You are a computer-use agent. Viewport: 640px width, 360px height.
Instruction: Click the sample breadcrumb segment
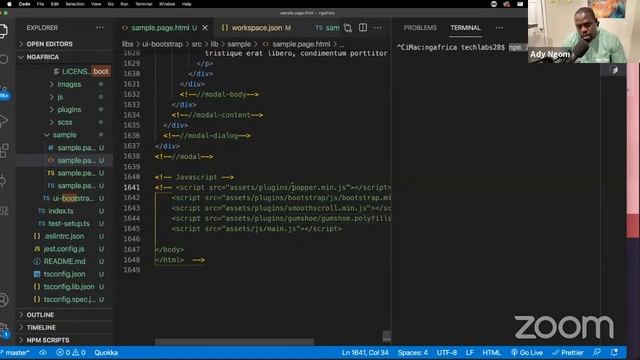239,44
